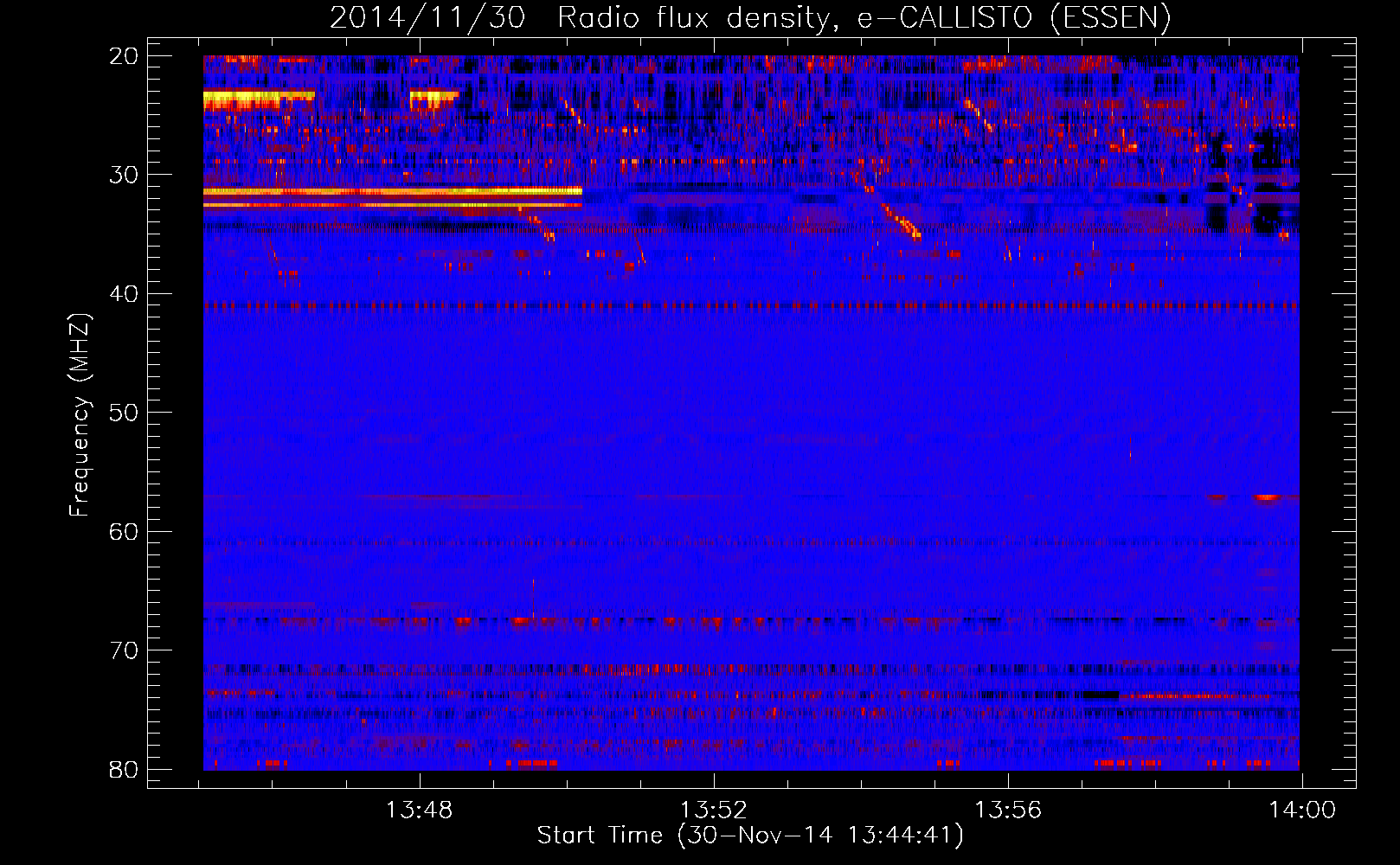Click the long yellow band near 31 MHz
1400x865 pixels.
point(393,191)
